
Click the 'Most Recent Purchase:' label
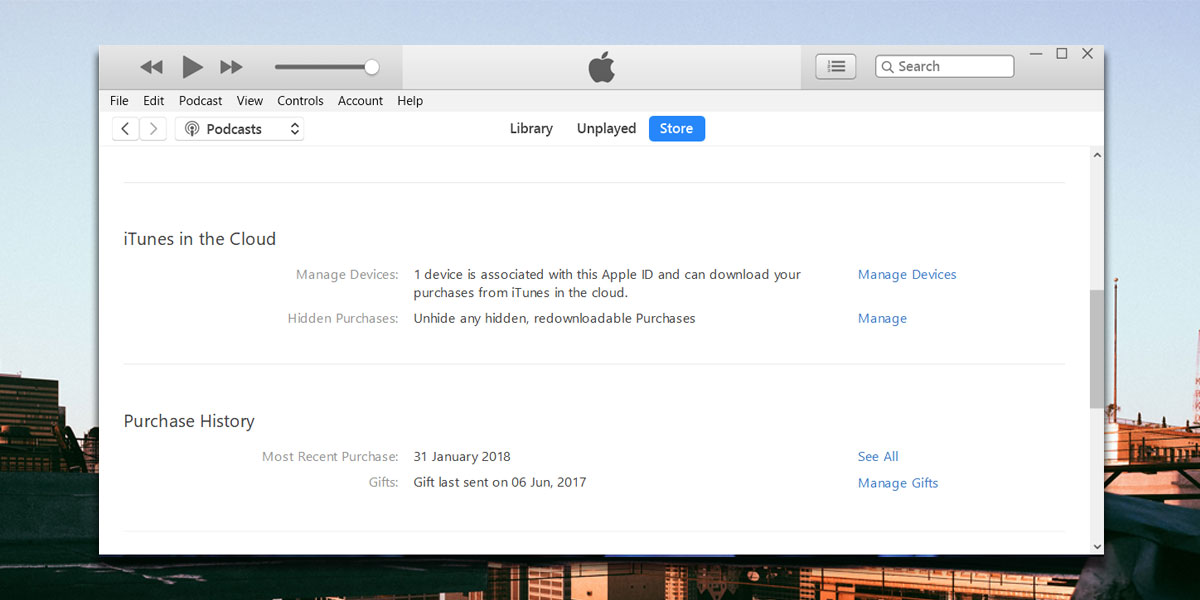click(330, 456)
